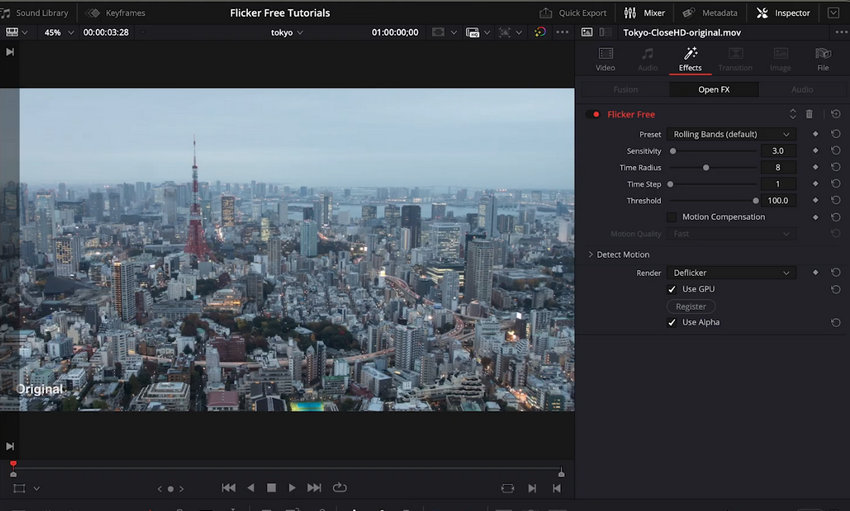
Task: Click the Inspector image thumbnail icon
Action: [587, 33]
